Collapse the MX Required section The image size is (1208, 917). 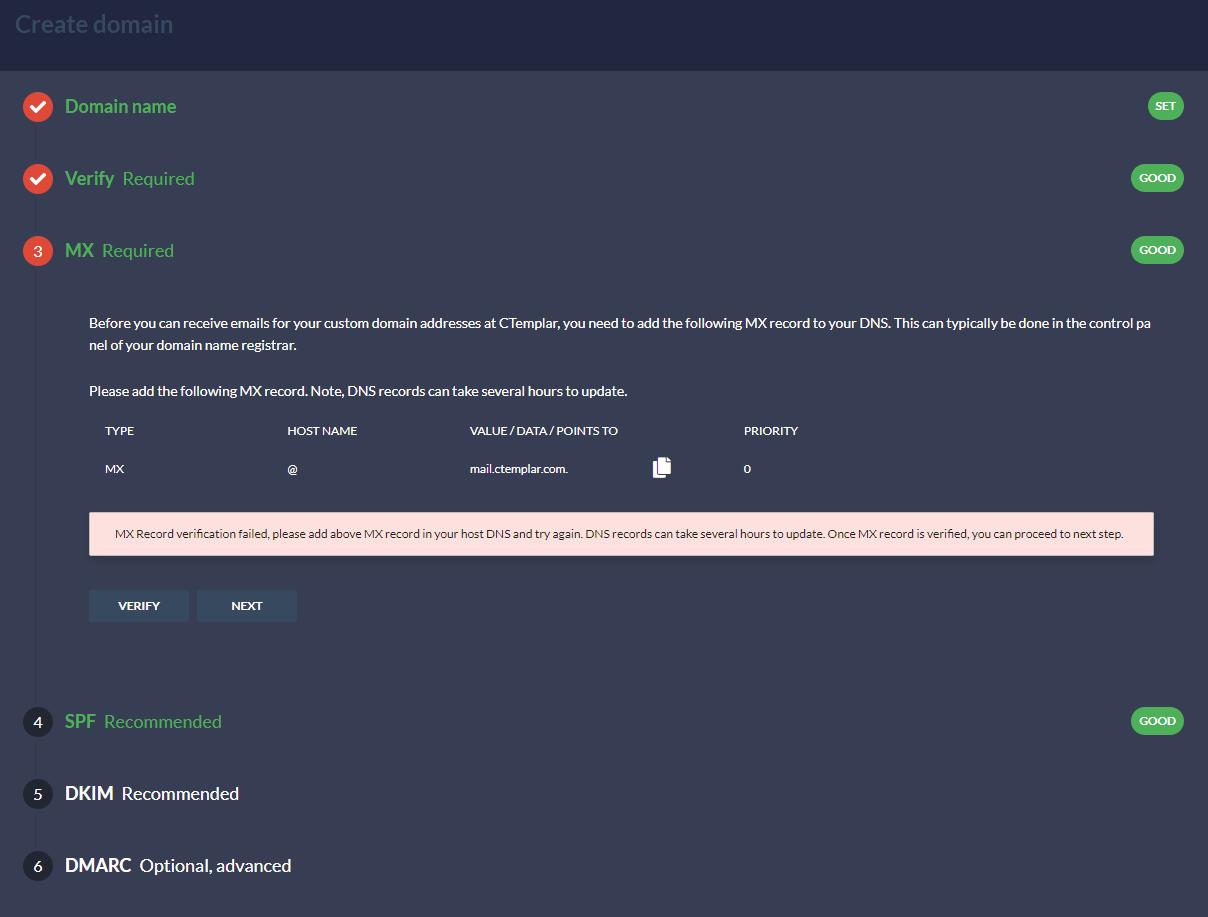pos(119,251)
